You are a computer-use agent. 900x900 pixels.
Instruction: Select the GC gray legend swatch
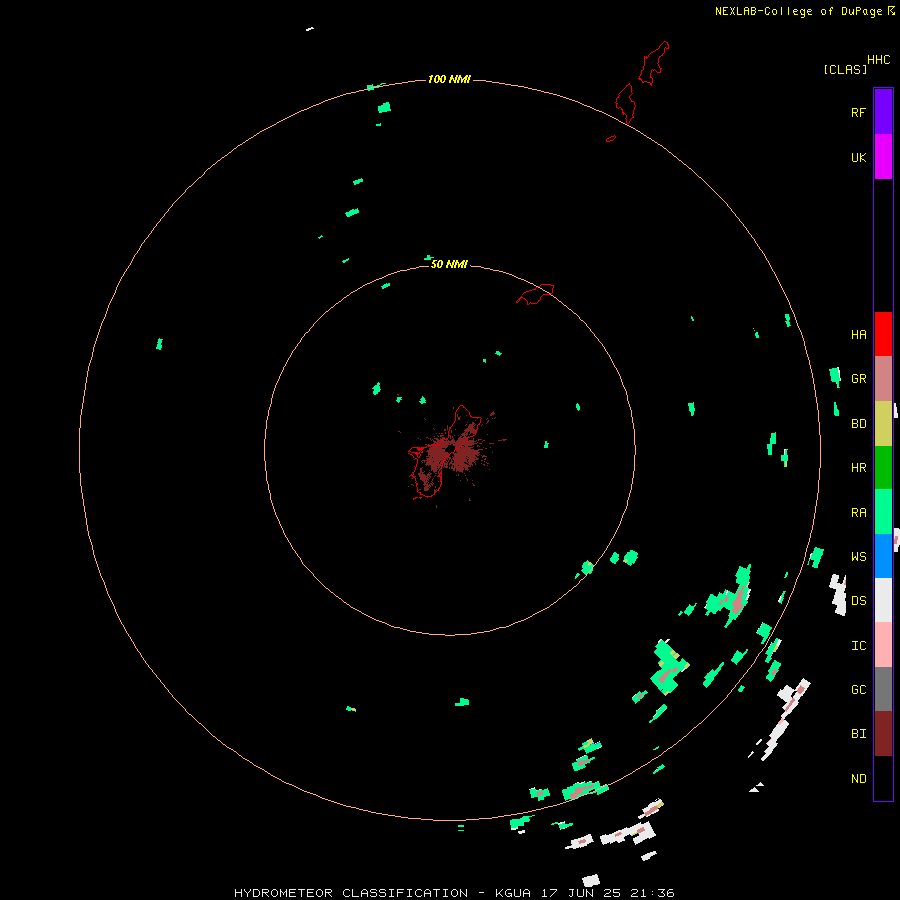coord(883,689)
